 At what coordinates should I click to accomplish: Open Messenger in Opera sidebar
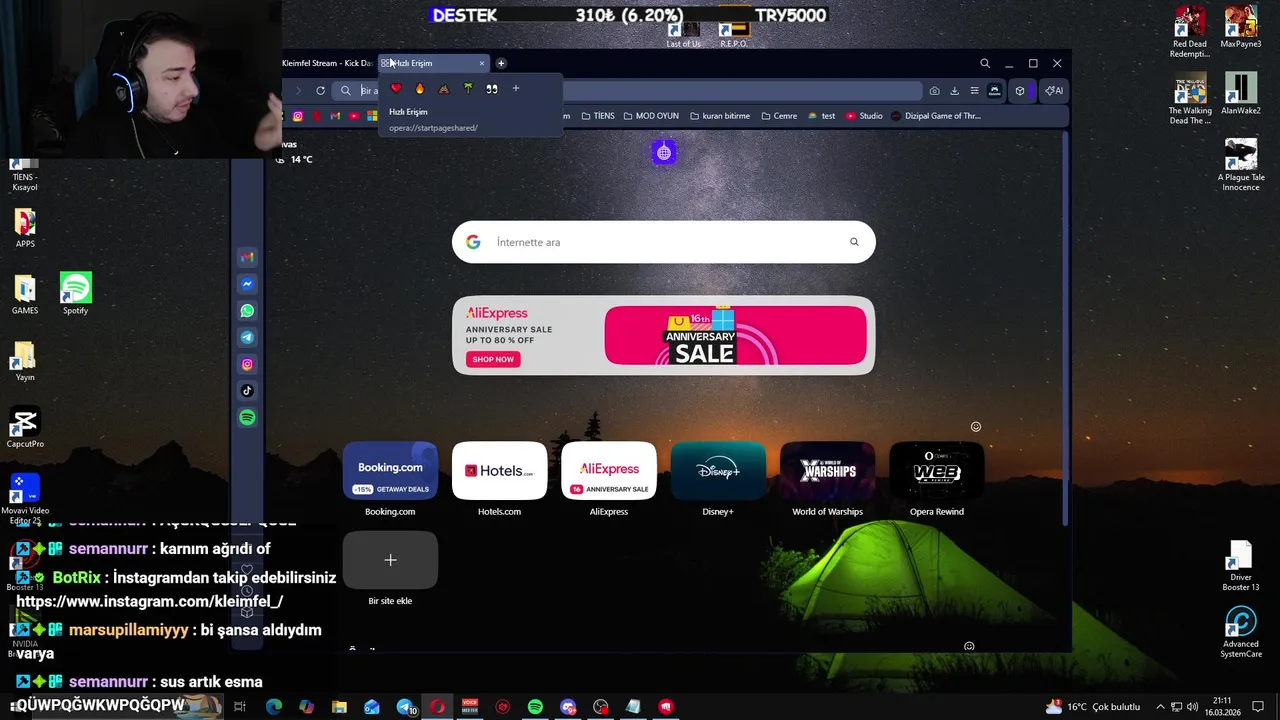[247, 284]
